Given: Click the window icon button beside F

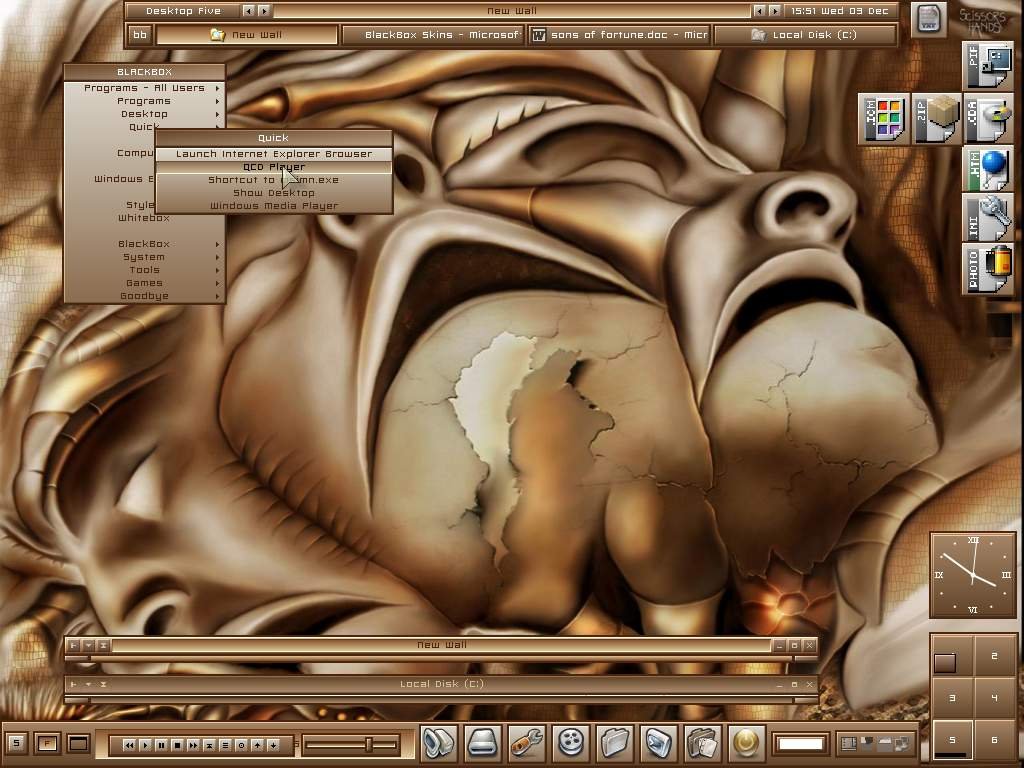Looking at the screenshot, I should 78,743.
